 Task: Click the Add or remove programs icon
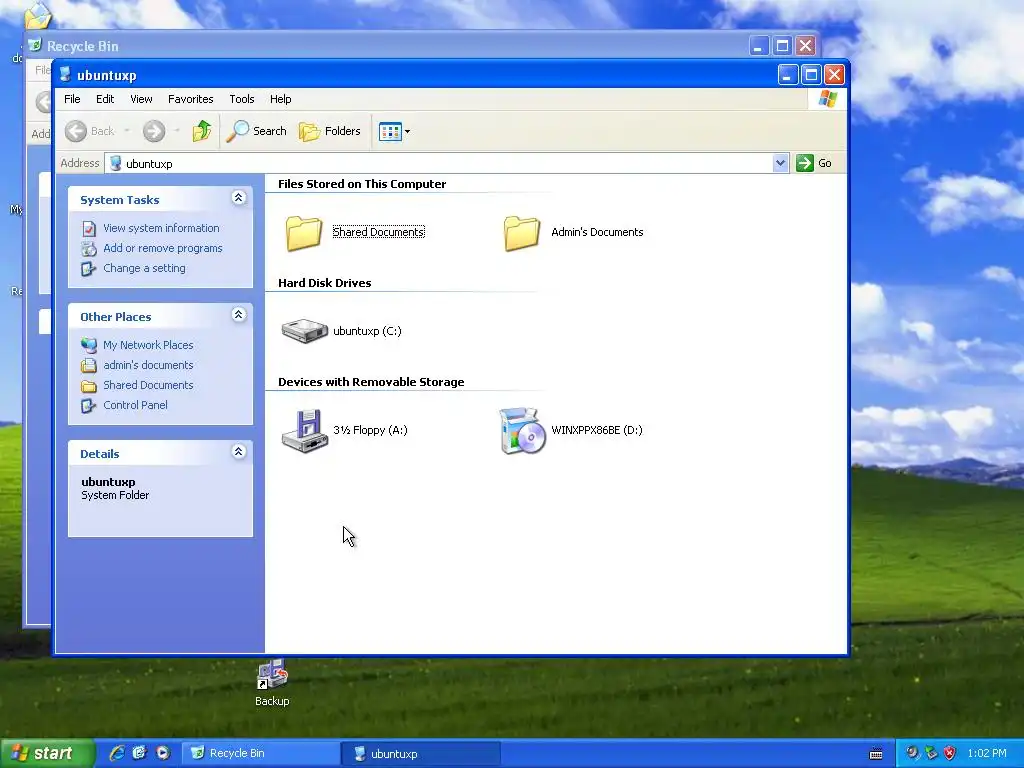[x=89, y=249]
